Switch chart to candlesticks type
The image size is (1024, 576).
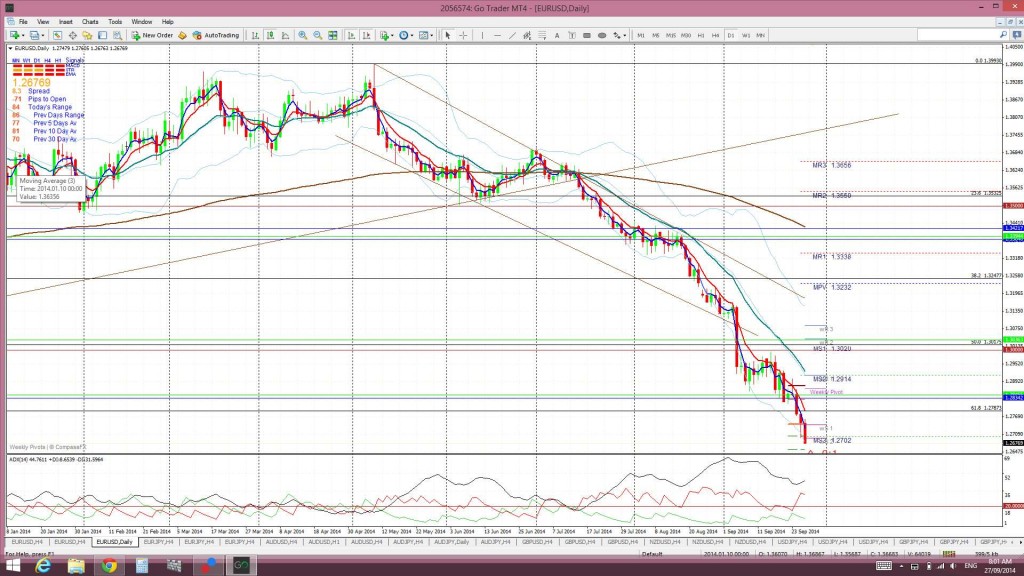(x=270, y=35)
